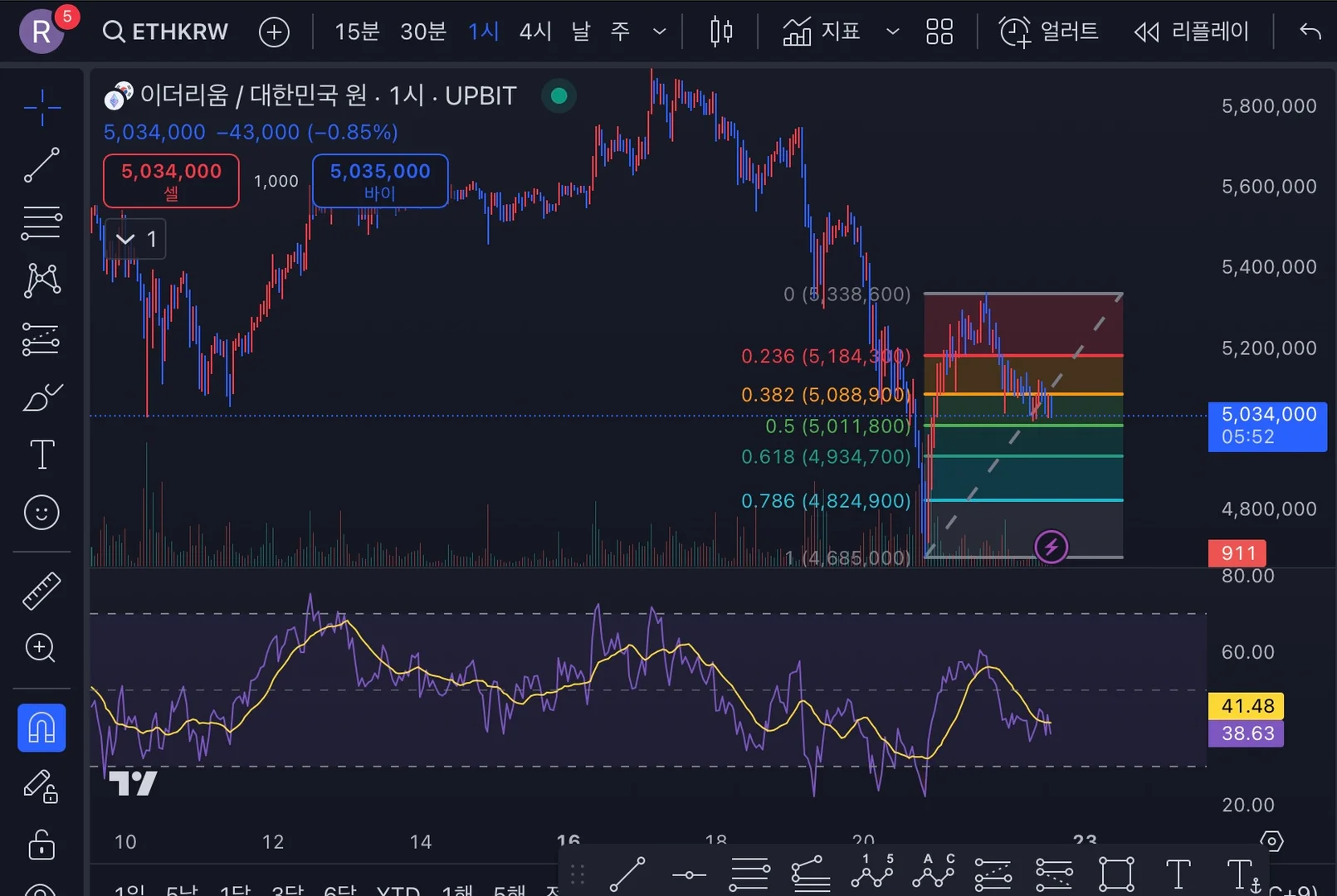Select the text annotation tool
Screen dimensions: 1337x896
(x=41, y=455)
